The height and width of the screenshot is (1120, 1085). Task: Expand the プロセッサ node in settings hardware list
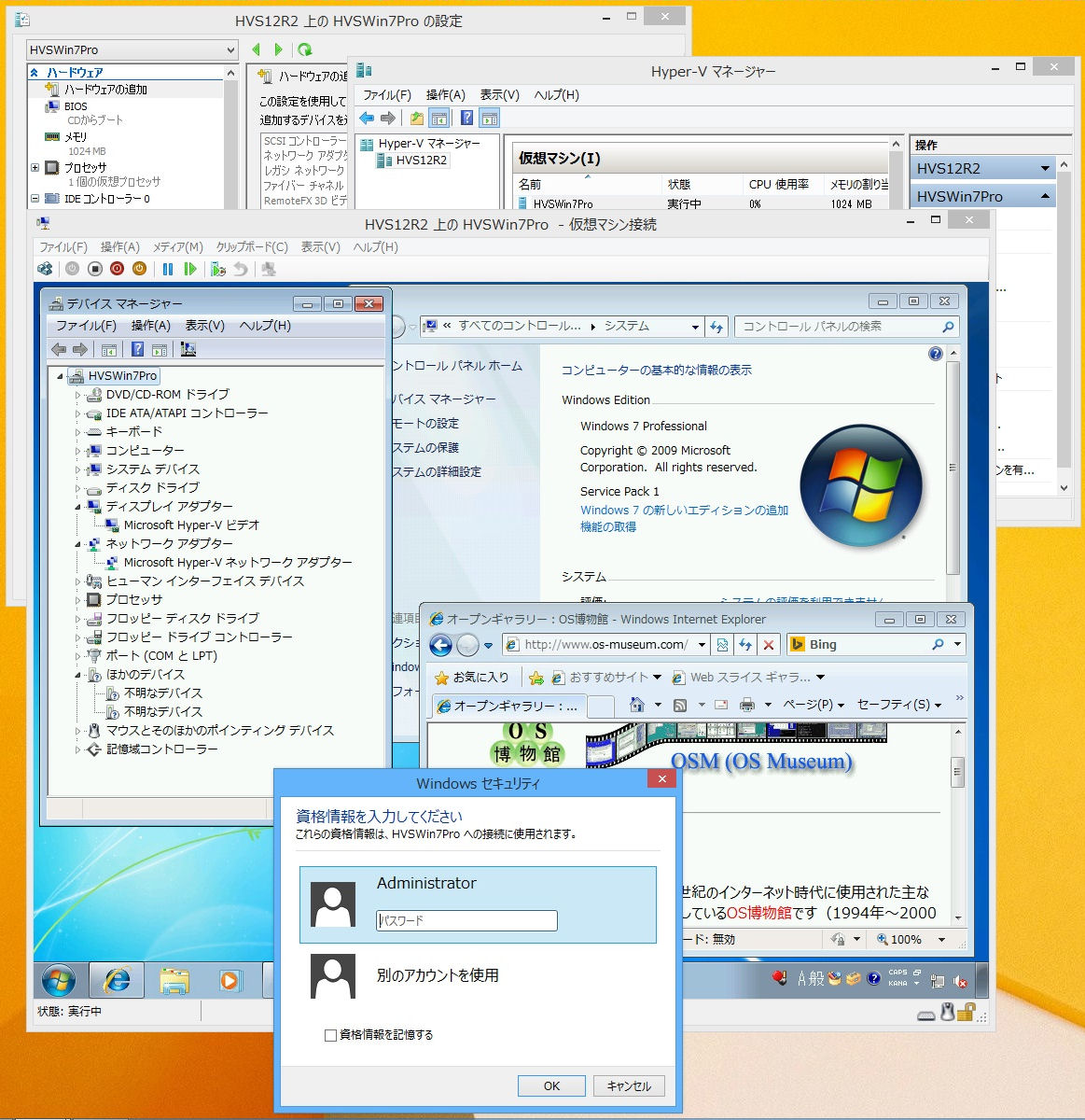pos(35,168)
